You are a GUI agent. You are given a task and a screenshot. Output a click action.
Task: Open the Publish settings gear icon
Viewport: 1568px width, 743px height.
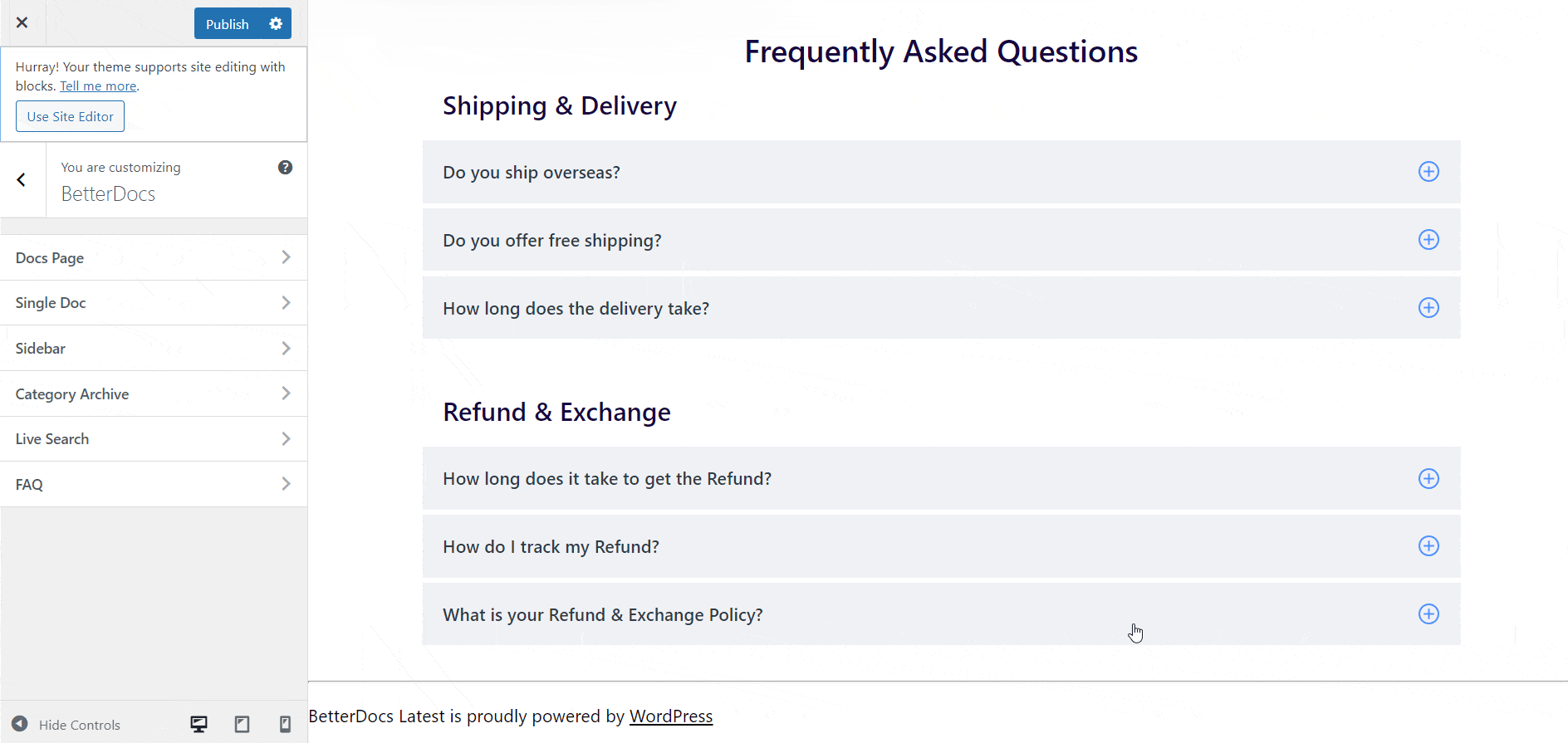276,23
